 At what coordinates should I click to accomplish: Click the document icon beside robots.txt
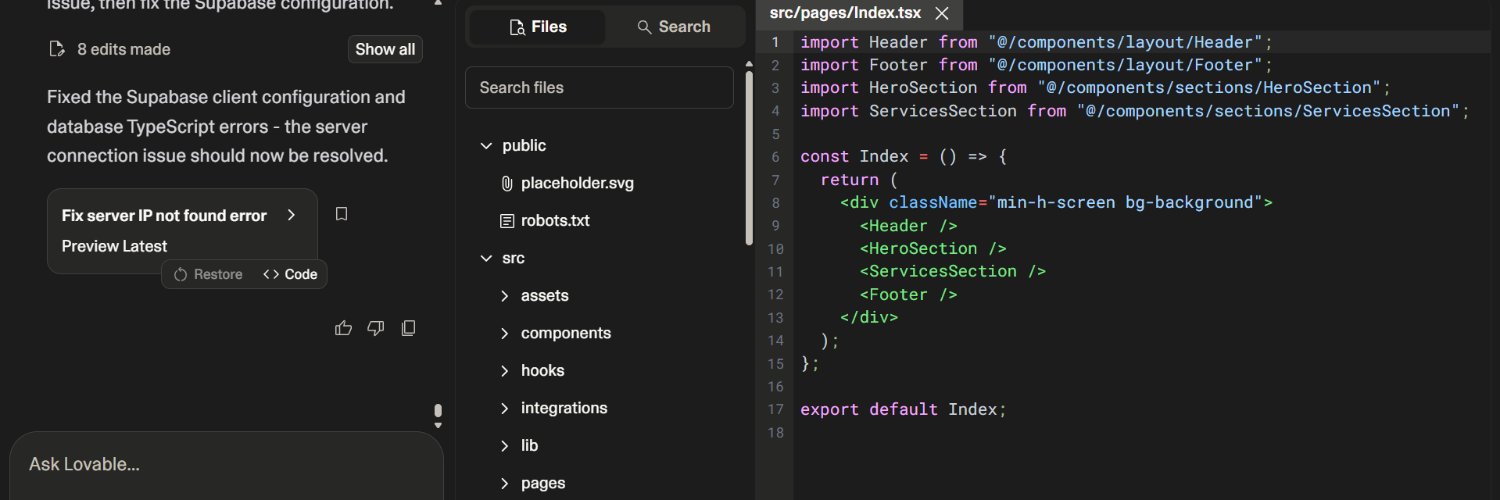pos(506,220)
